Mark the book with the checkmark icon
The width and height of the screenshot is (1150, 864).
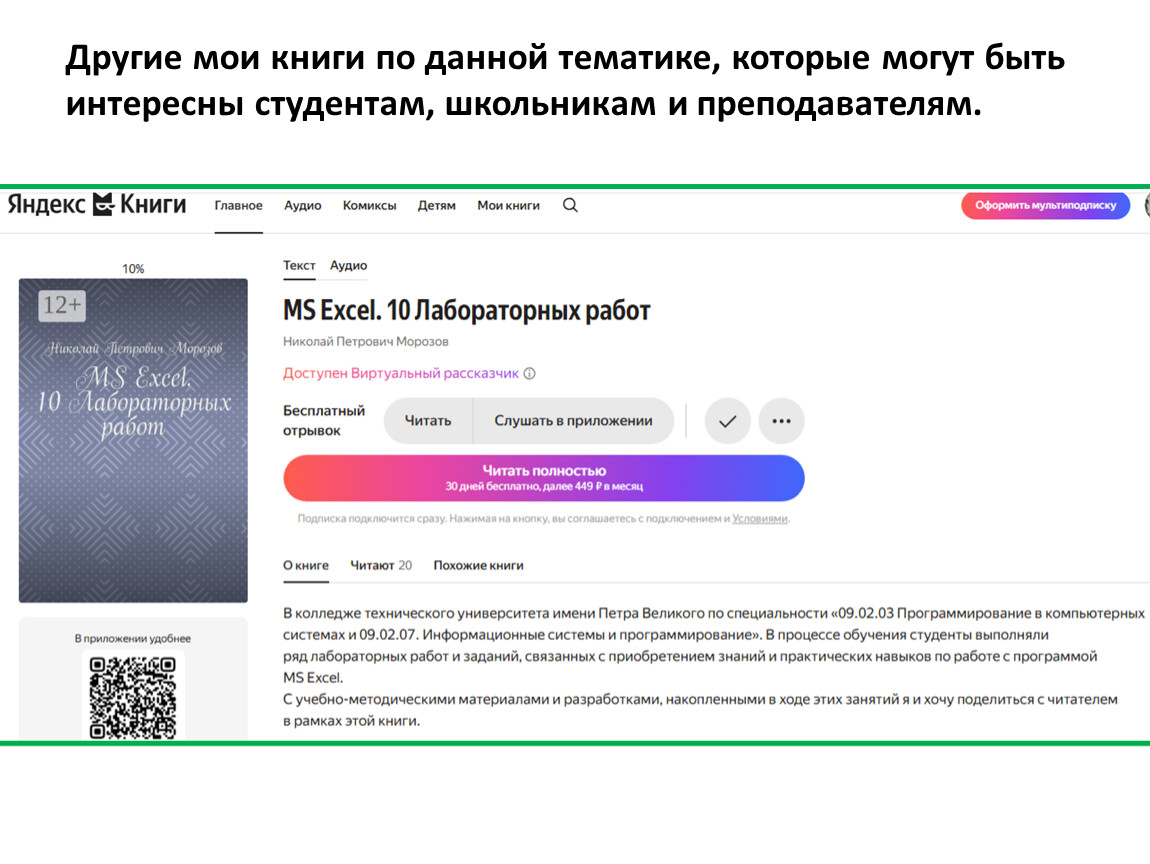(727, 421)
